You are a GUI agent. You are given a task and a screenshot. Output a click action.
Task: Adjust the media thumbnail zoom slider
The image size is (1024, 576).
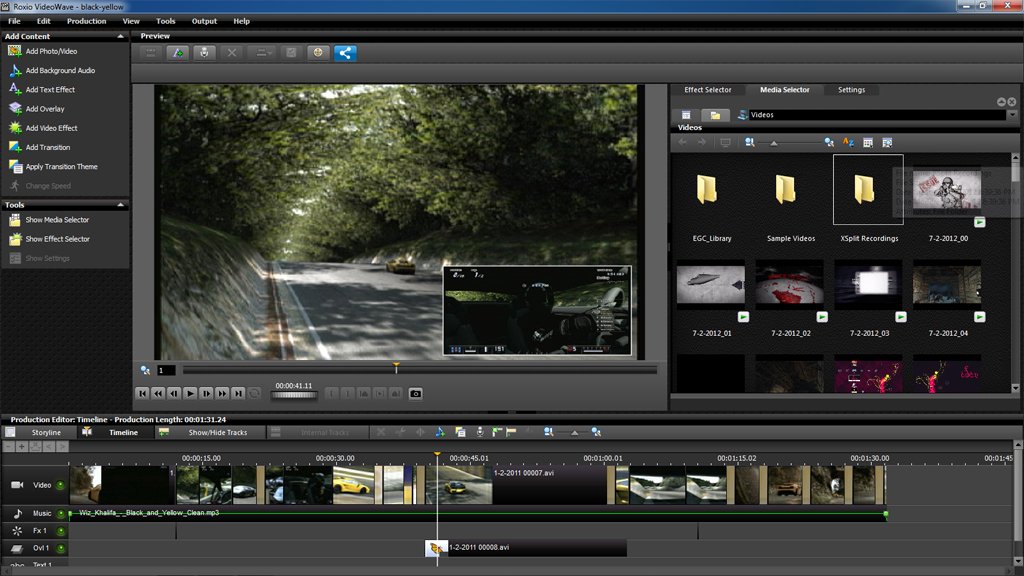(774, 143)
